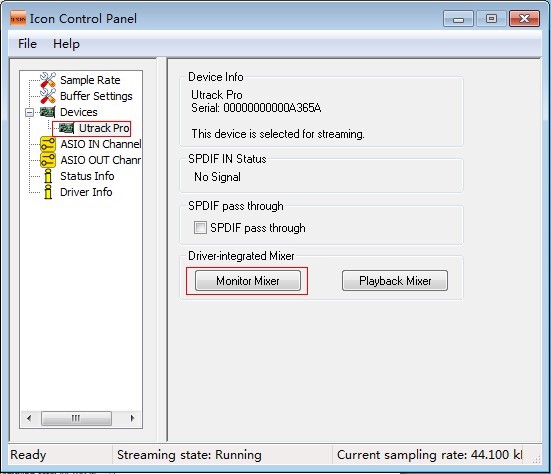Select the Sample Rate label in tree
The height and width of the screenshot is (474, 551).
point(90,80)
